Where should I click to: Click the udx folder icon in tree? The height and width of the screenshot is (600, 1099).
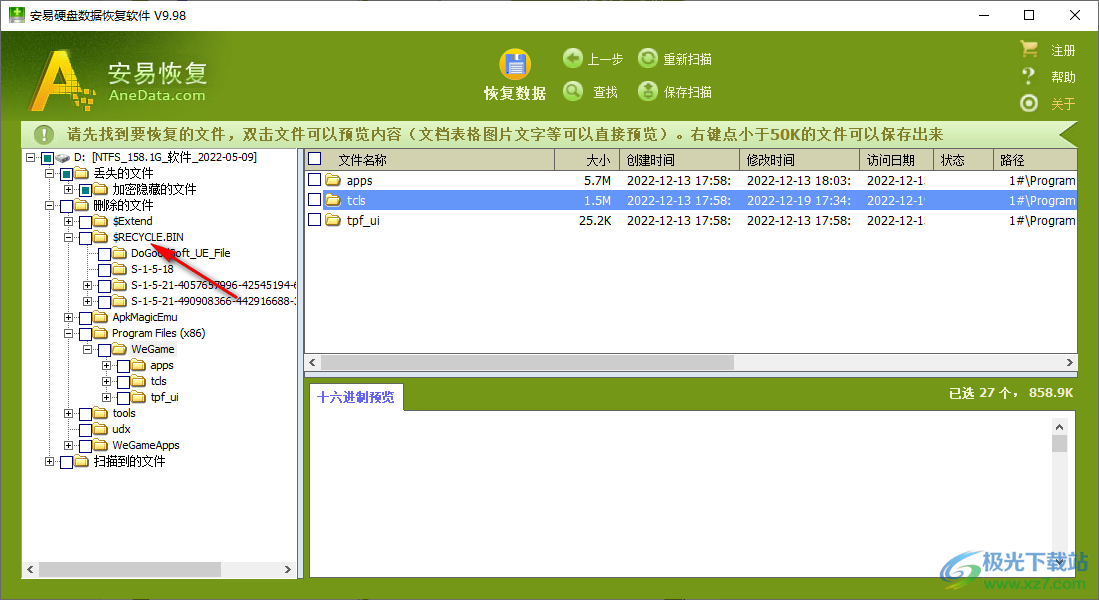101,429
